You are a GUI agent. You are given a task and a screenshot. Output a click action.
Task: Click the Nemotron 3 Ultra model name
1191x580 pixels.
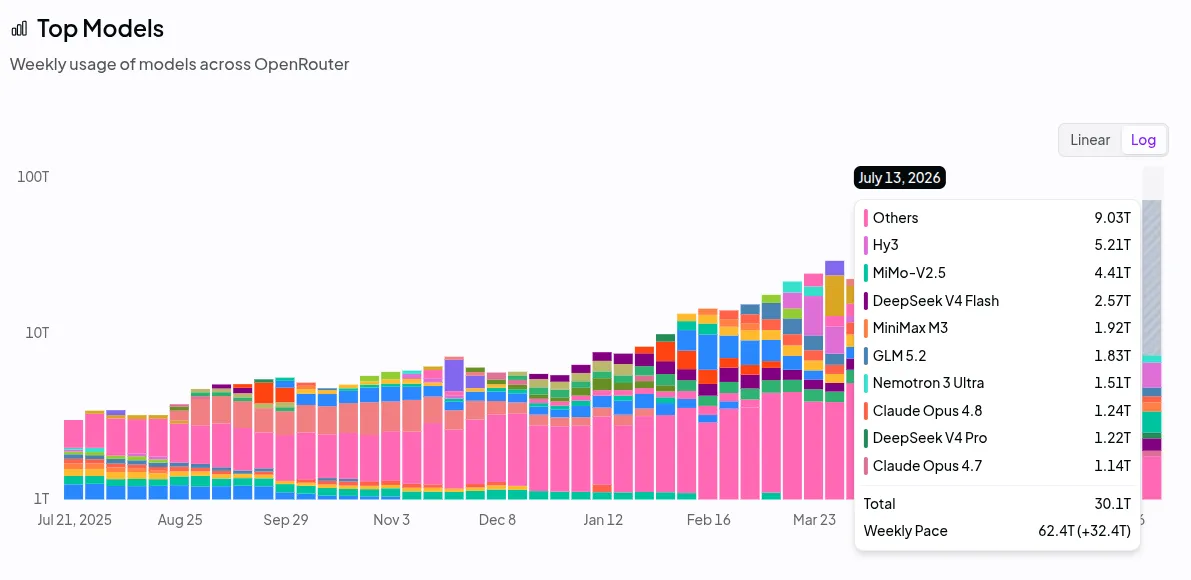coord(928,383)
